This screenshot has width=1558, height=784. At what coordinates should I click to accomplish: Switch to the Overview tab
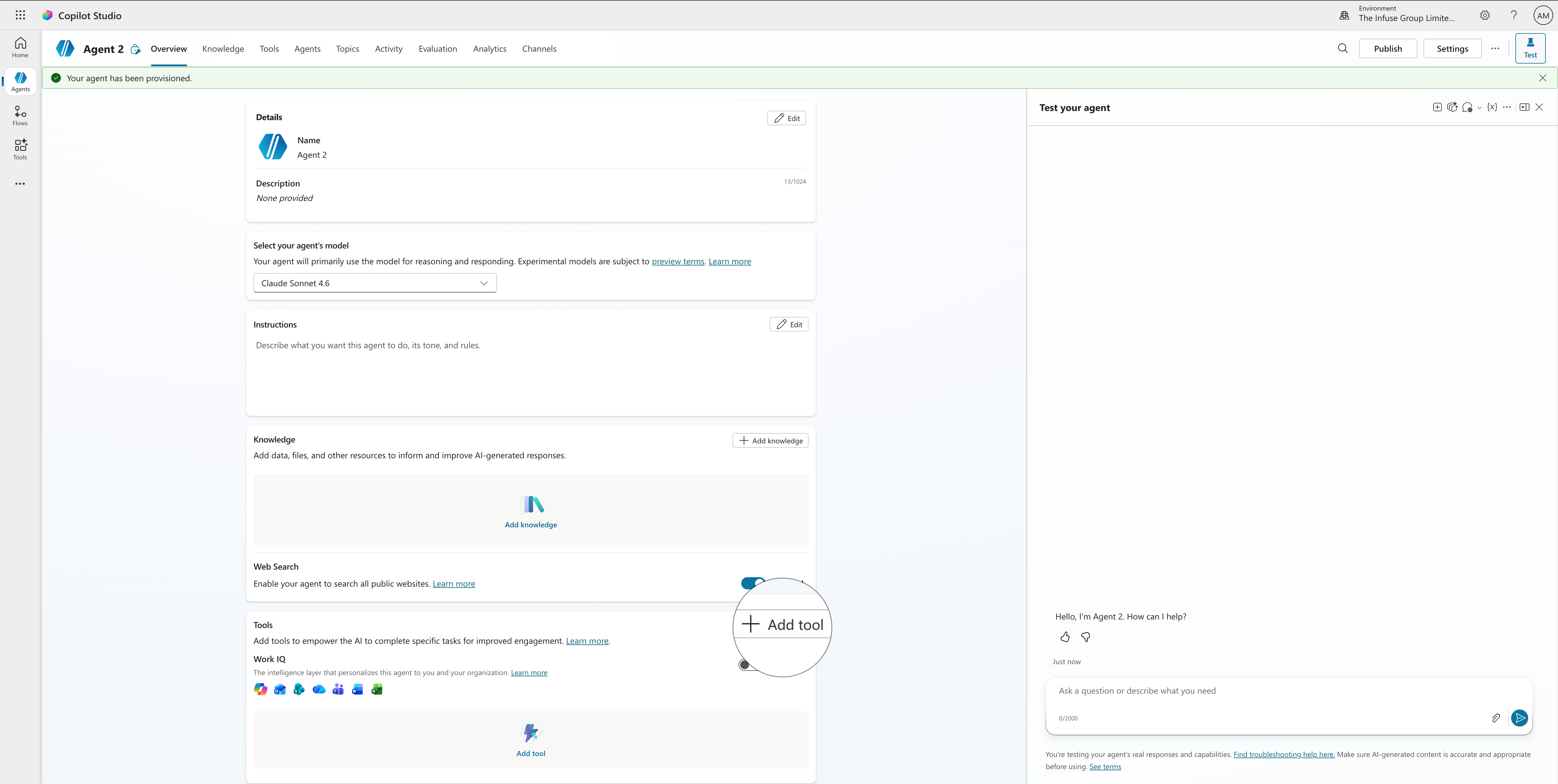[x=169, y=49]
